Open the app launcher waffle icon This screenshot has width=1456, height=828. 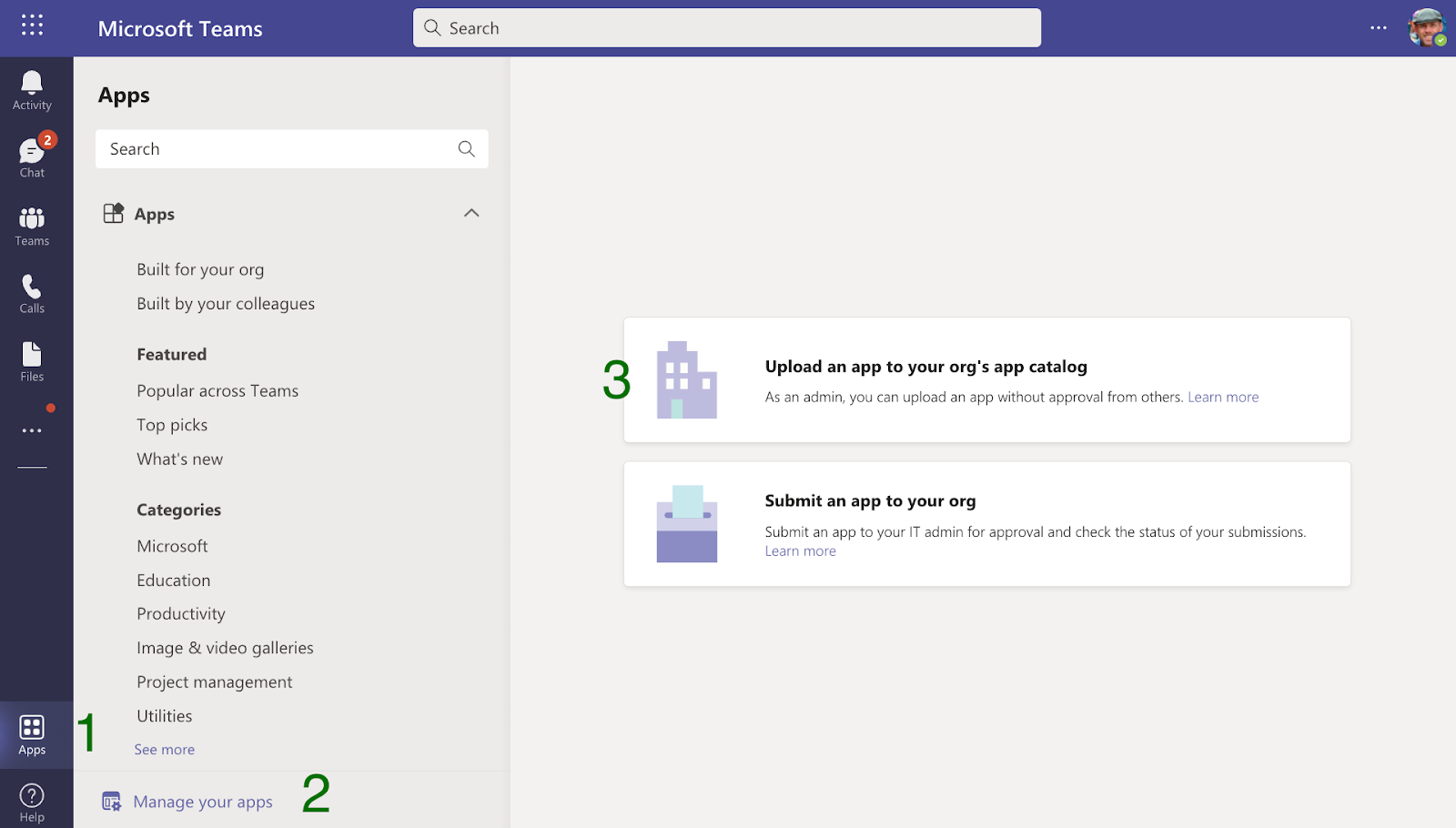[x=32, y=25]
